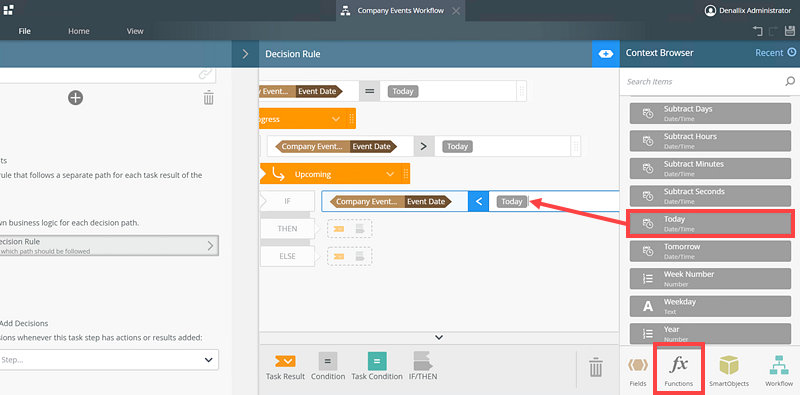Select the Weekday text function
This screenshot has height=395, width=800.
click(x=710, y=306)
